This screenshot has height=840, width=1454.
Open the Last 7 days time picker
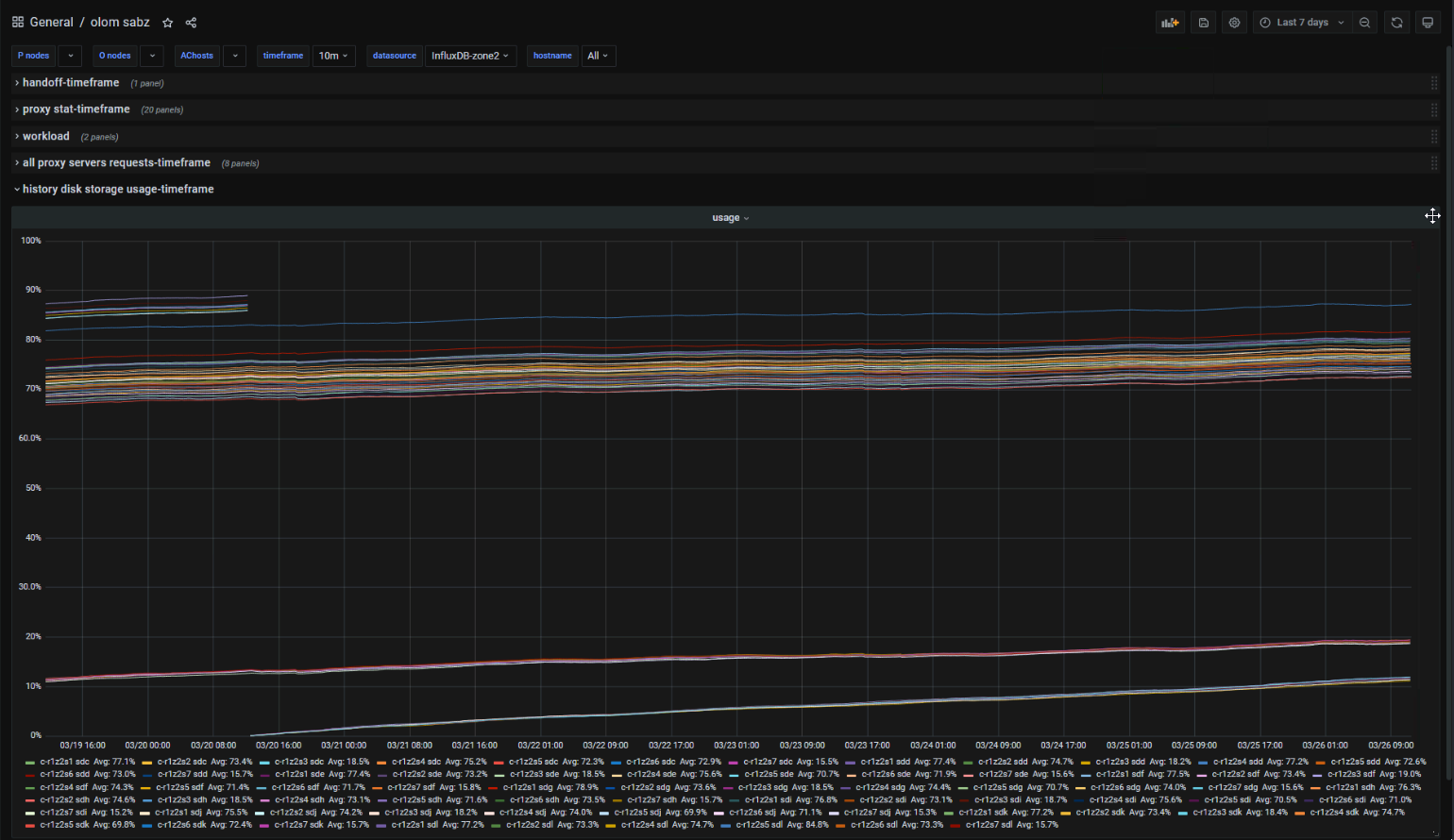[1301, 23]
